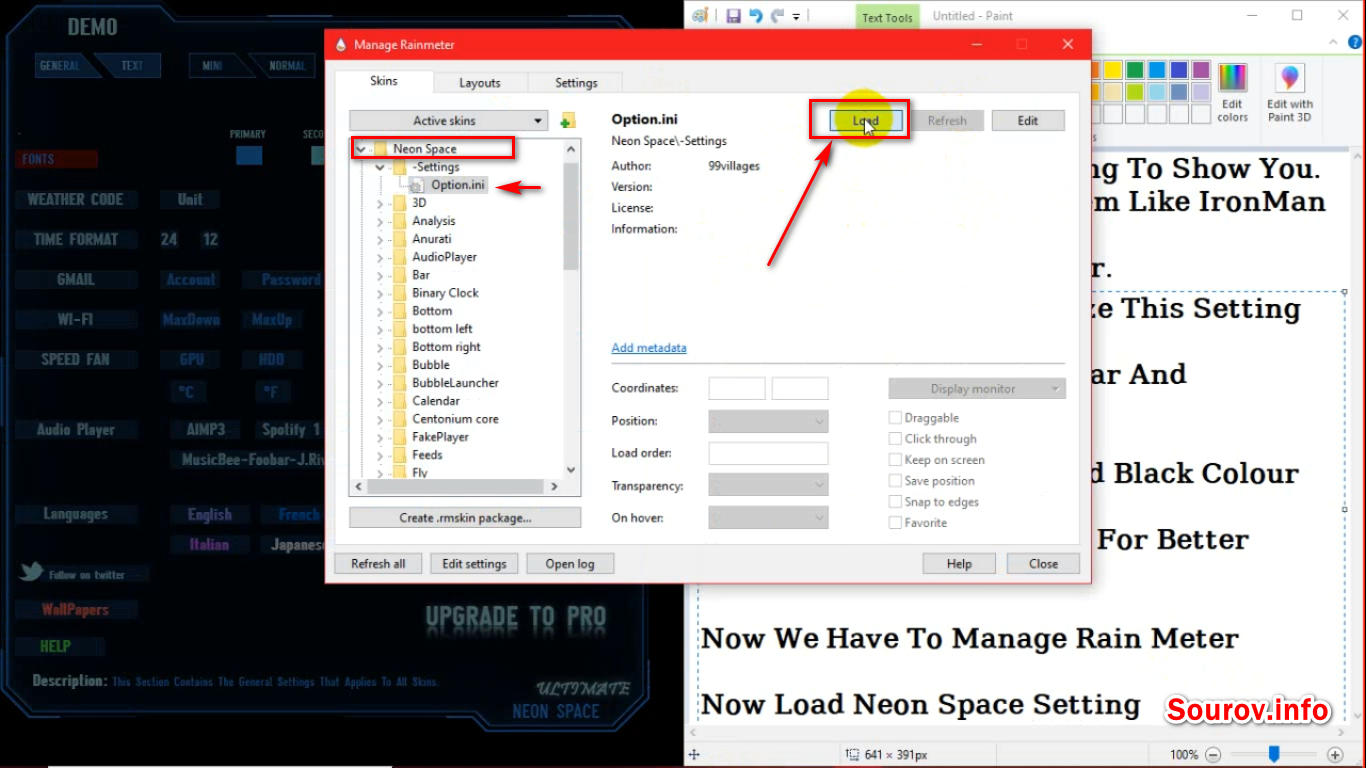Image resolution: width=1366 pixels, height=768 pixels.
Task: Open the On hover combo box
Action: point(768,518)
